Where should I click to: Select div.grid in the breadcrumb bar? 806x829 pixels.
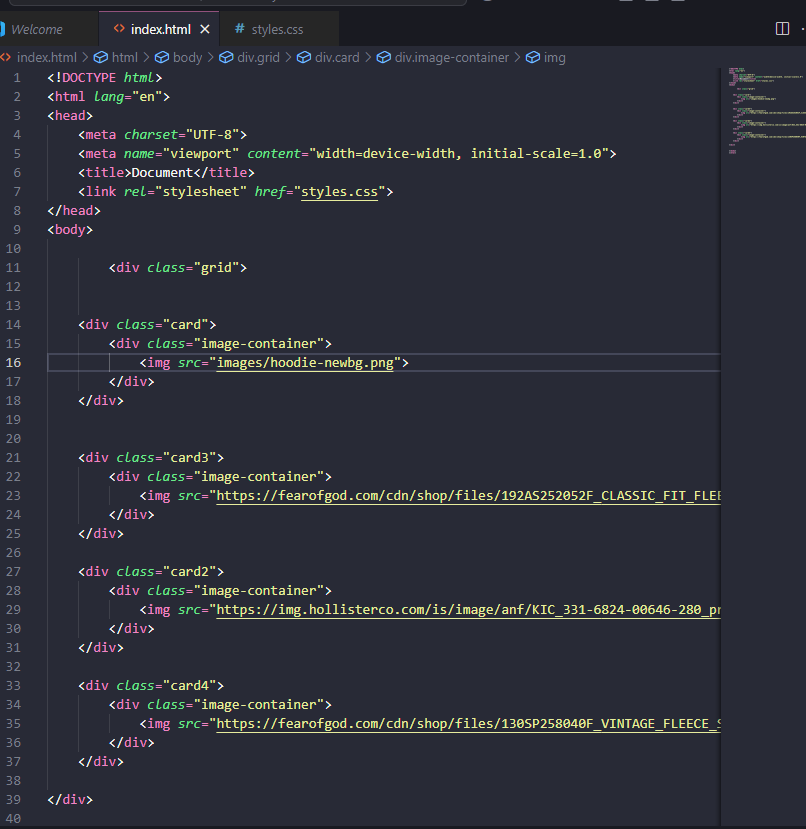[x=258, y=58]
